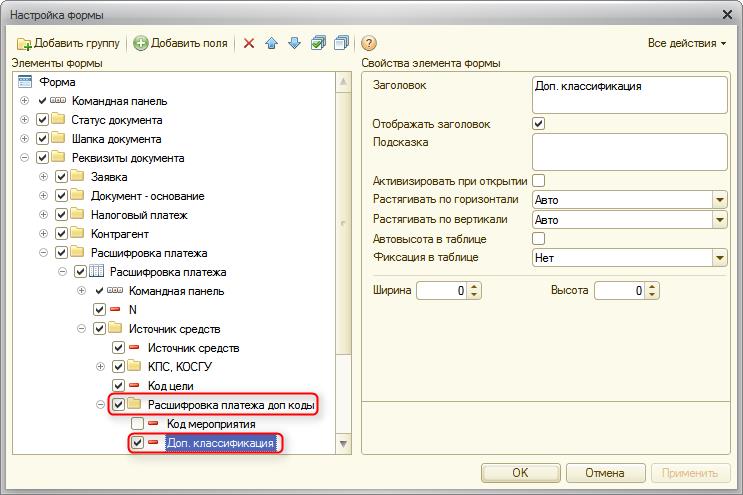Delete element with red X icon
Viewport: 743px width, 495px height.
point(249,44)
